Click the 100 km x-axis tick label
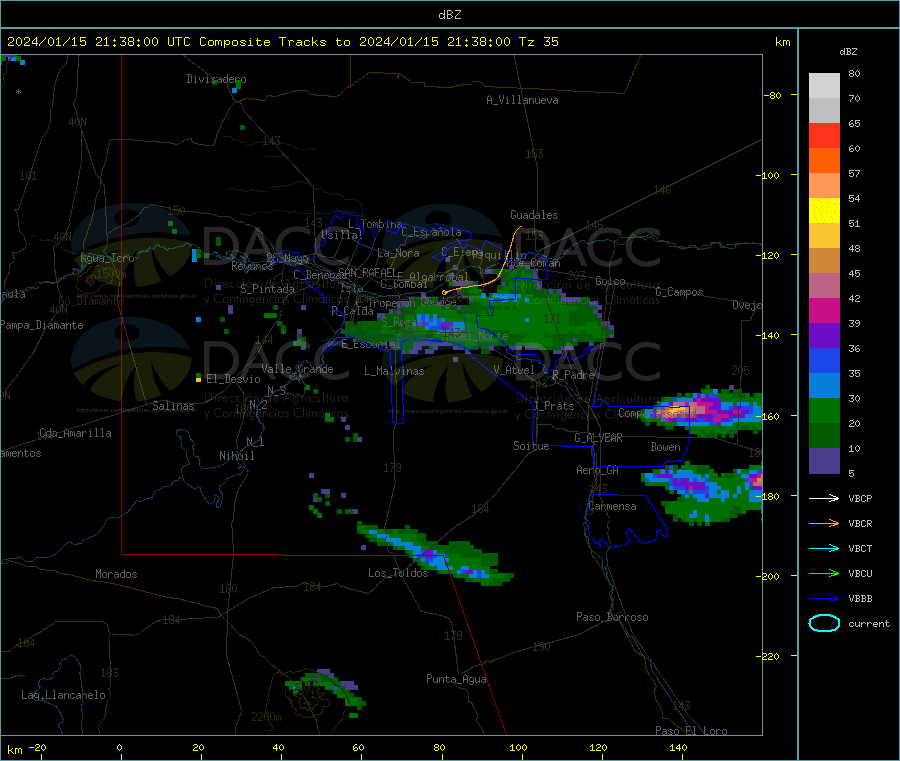The height and width of the screenshot is (761, 900). 518,747
